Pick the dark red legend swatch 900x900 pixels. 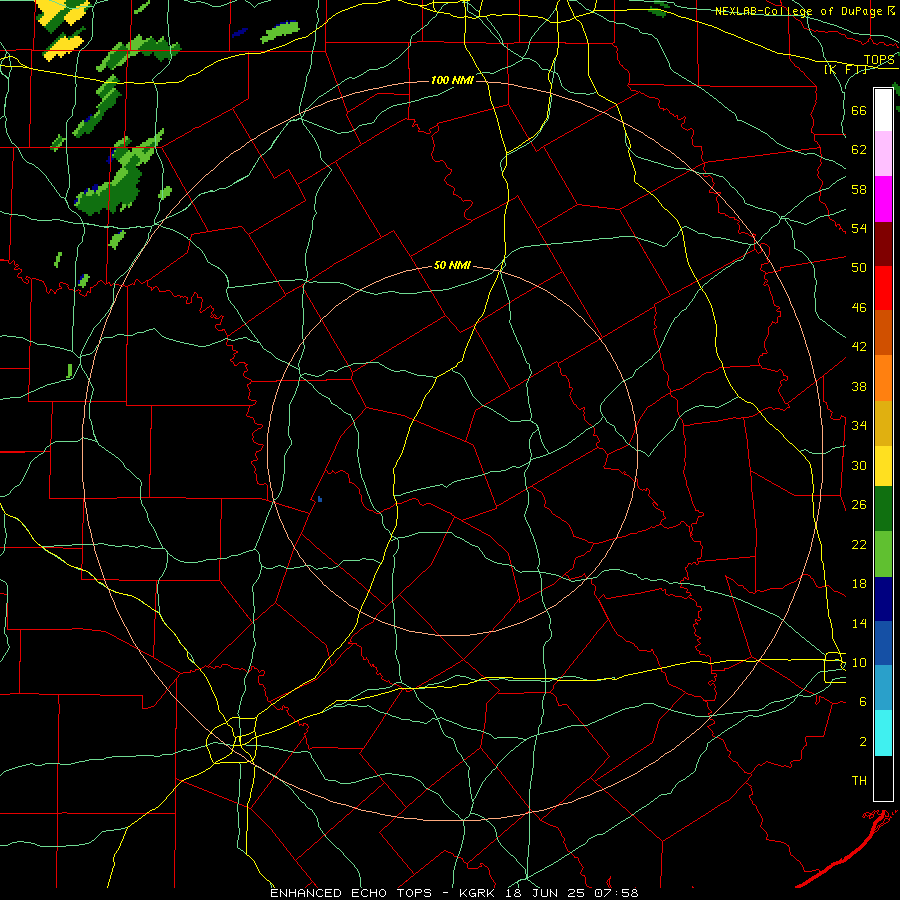(x=883, y=244)
